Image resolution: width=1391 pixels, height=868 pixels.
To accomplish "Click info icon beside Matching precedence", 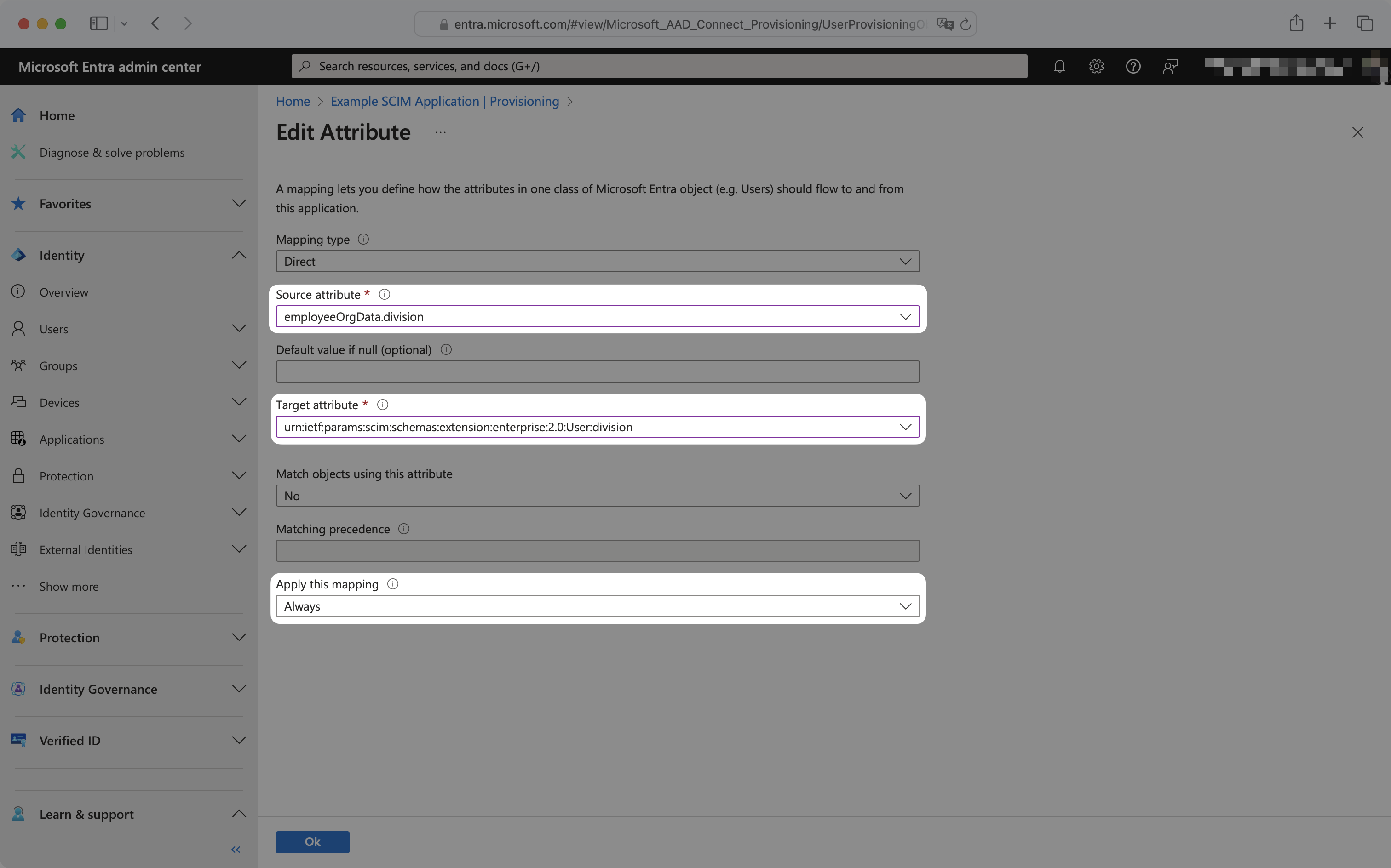I will coord(404,529).
